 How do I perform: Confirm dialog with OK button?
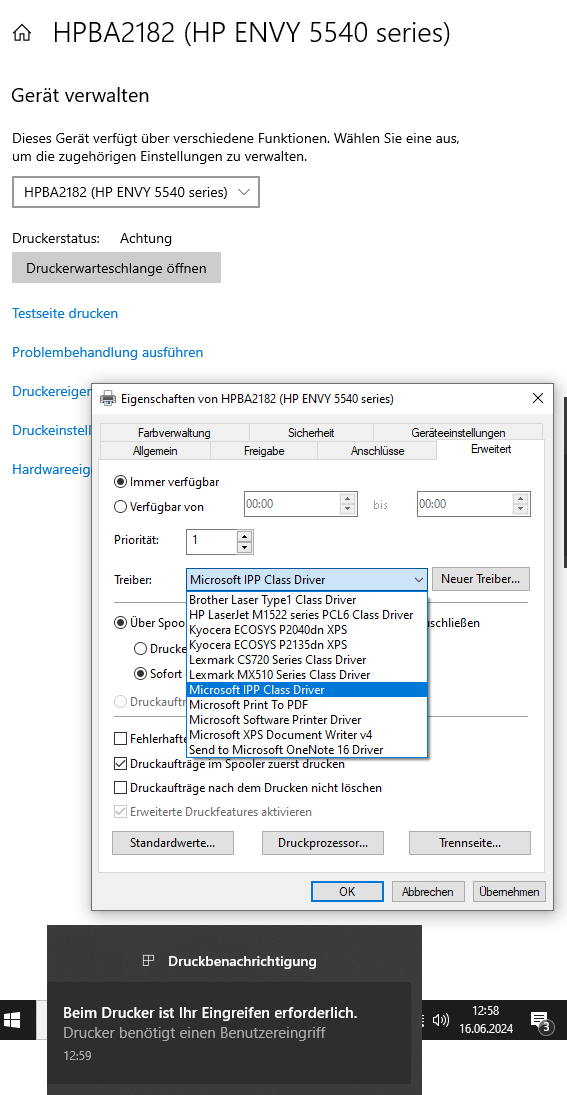[347, 892]
